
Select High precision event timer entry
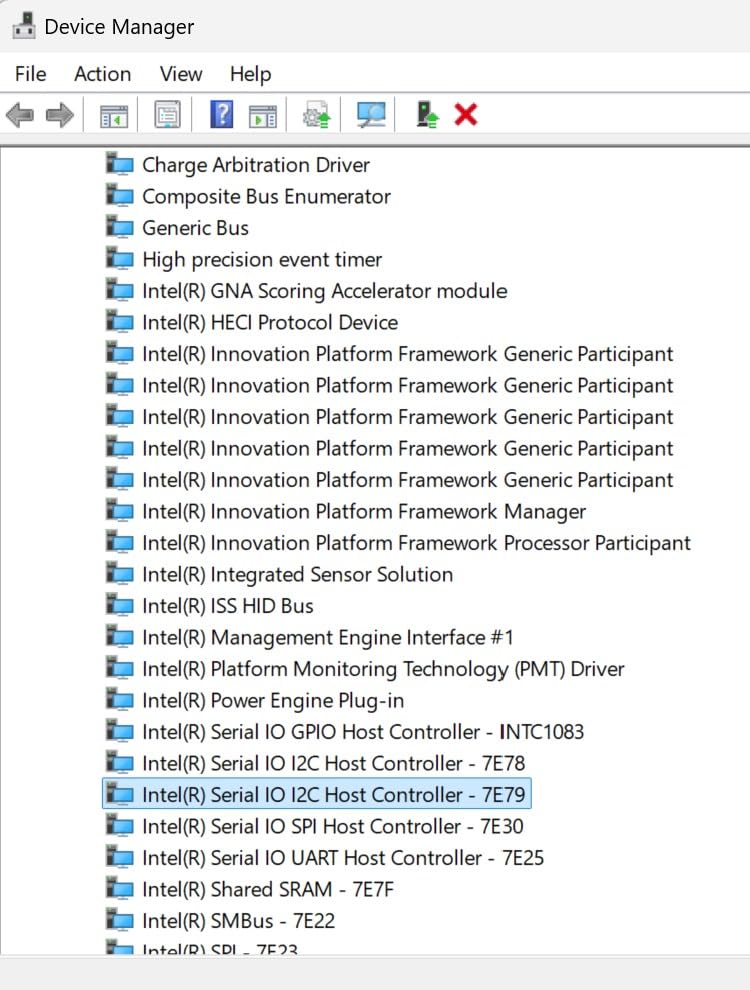262,260
